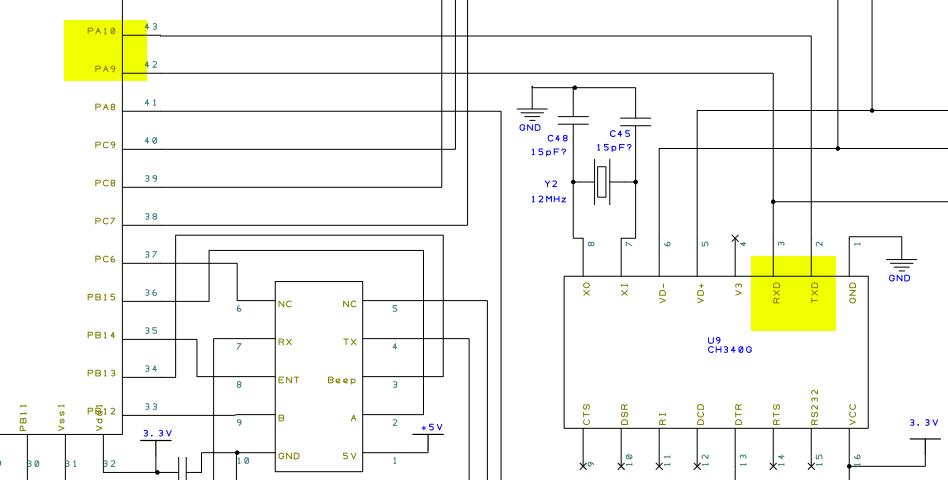
Task: Select the highlighted PA10 pin label
Action: tap(101, 31)
